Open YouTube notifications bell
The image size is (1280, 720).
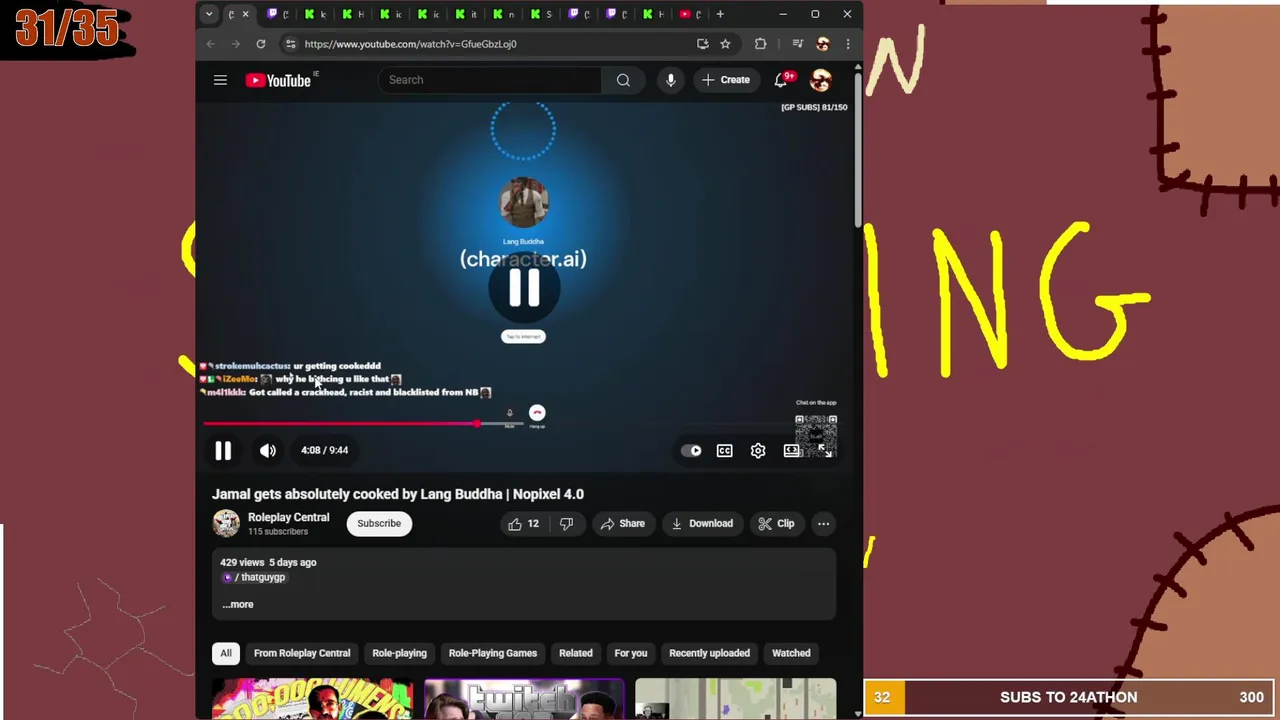[x=781, y=80]
